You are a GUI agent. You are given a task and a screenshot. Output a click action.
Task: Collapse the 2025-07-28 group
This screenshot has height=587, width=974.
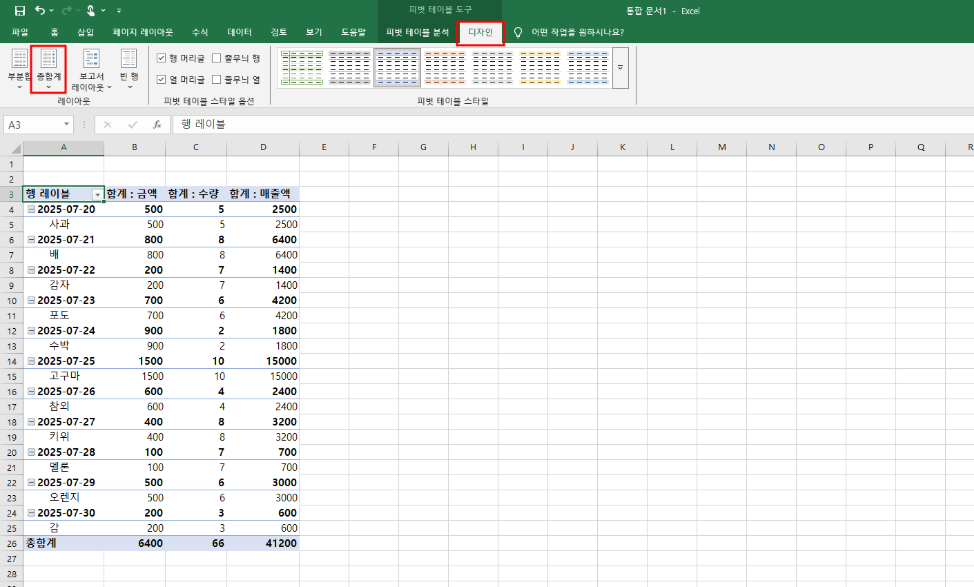point(31,453)
